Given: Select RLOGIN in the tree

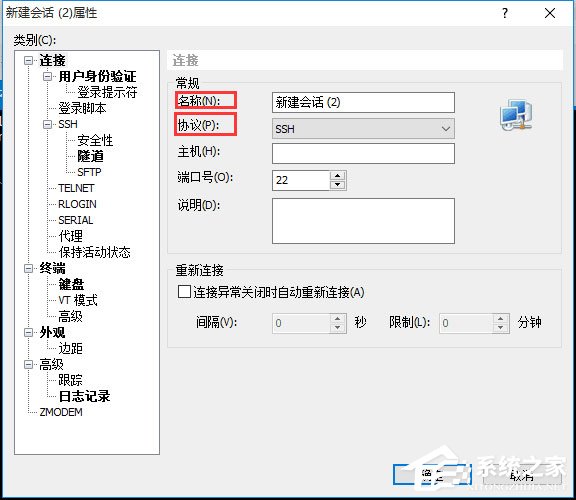Looking at the screenshot, I should tap(78, 204).
